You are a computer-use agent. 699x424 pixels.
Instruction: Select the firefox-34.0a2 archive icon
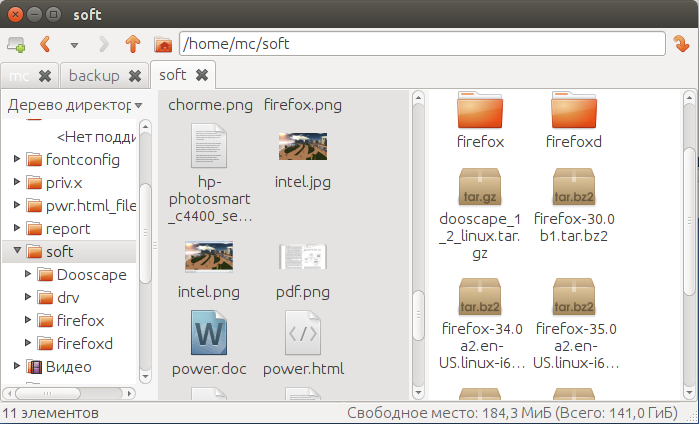pyautogui.click(x=480, y=297)
